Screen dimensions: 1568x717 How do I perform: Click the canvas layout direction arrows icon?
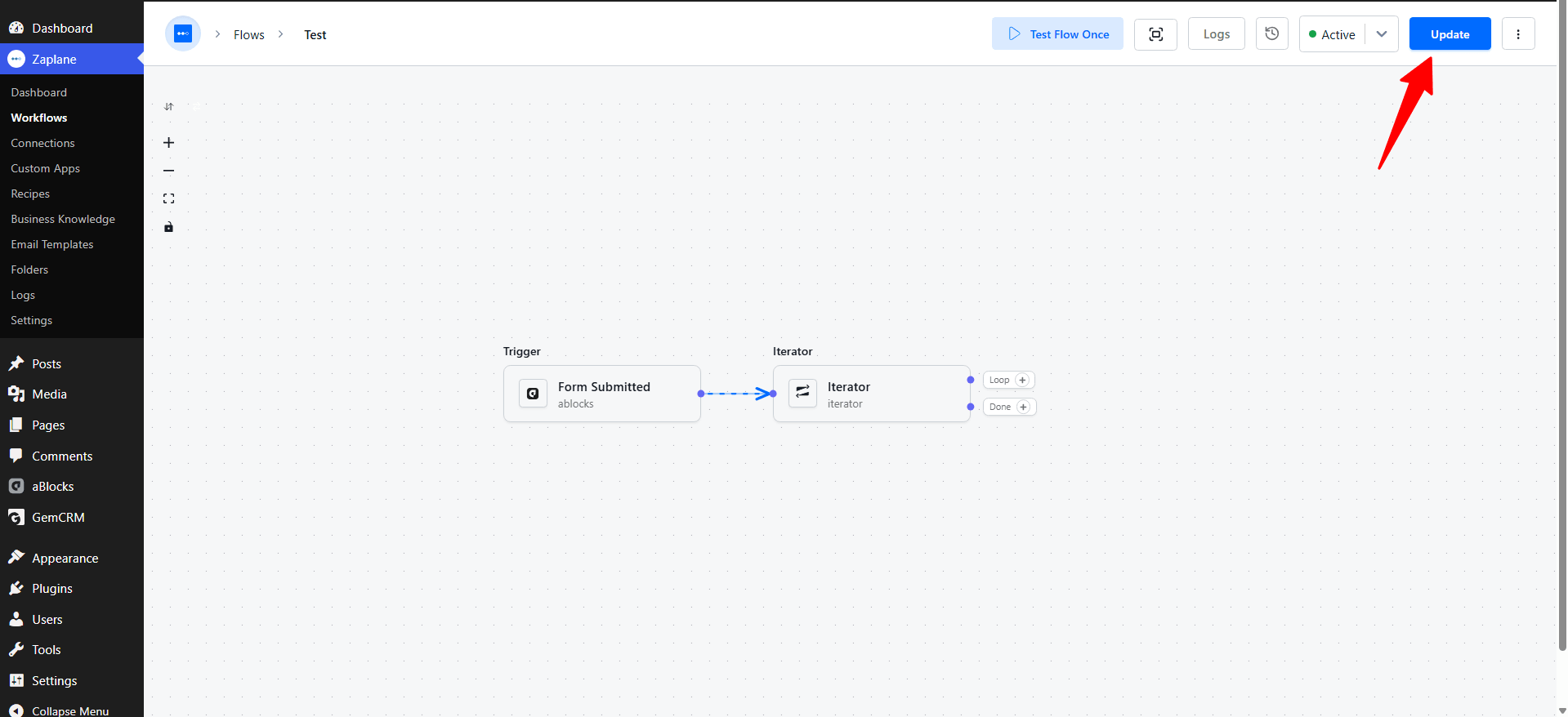click(x=169, y=107)
